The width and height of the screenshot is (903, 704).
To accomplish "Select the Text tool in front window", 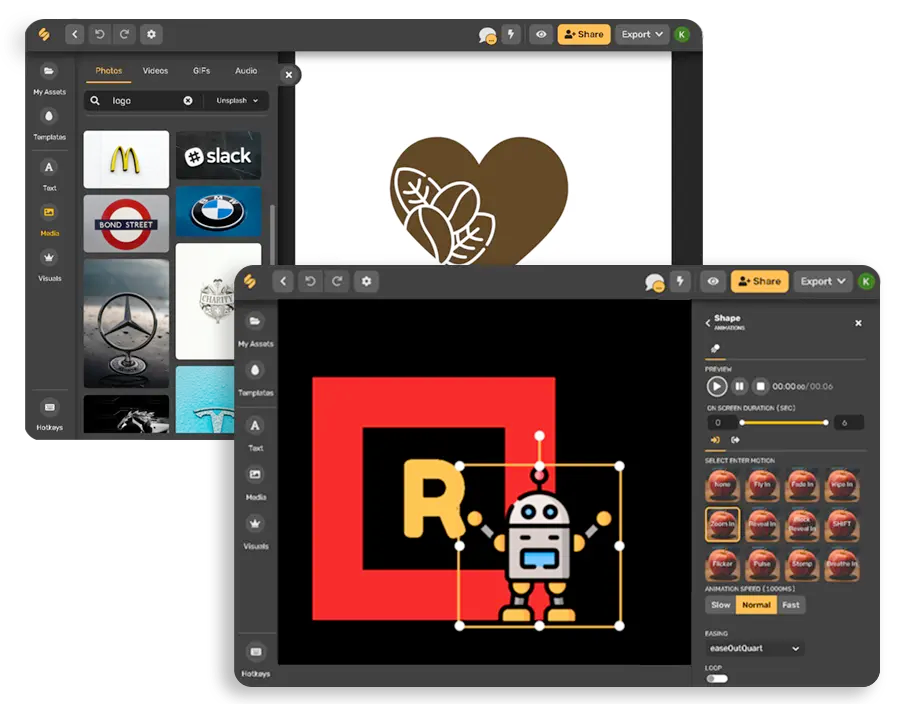I will coord(255,434).
